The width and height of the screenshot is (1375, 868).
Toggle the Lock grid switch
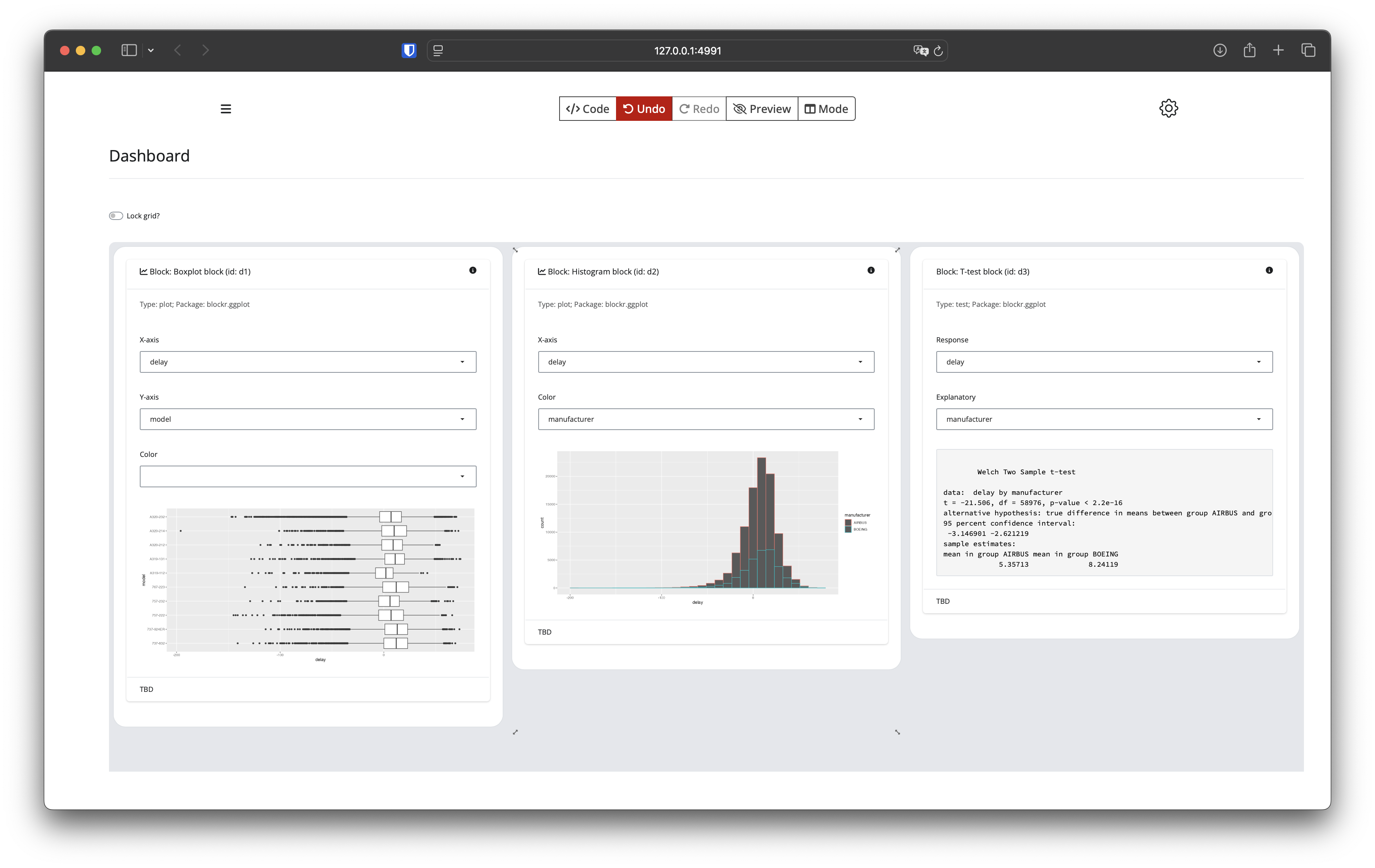click(116, 216)
